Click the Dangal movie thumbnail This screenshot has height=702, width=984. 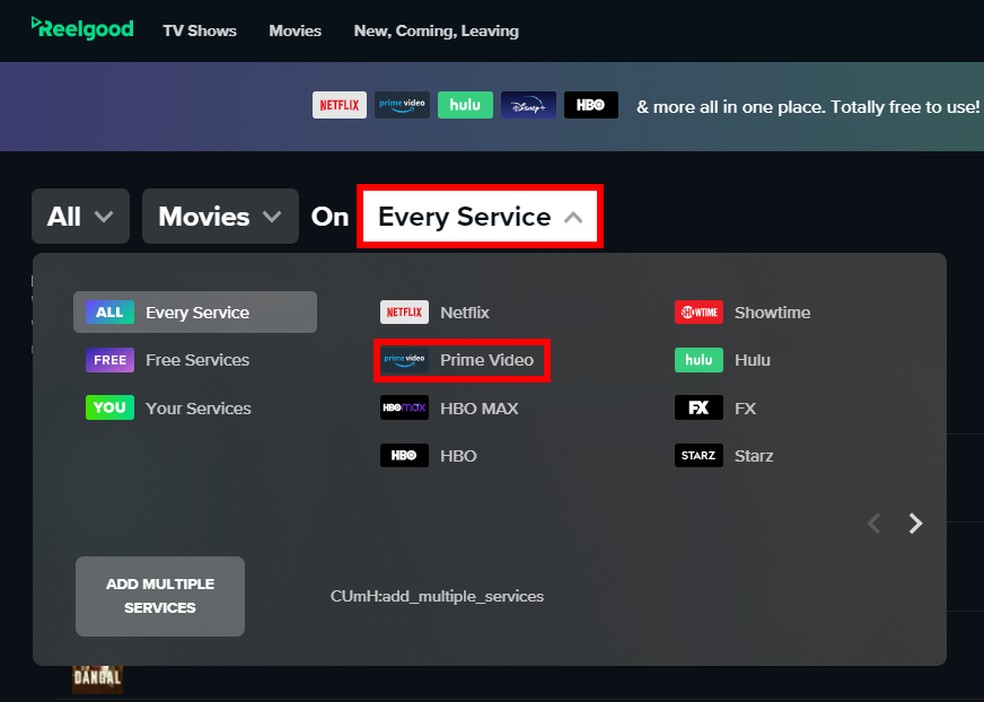pos(97,678)
